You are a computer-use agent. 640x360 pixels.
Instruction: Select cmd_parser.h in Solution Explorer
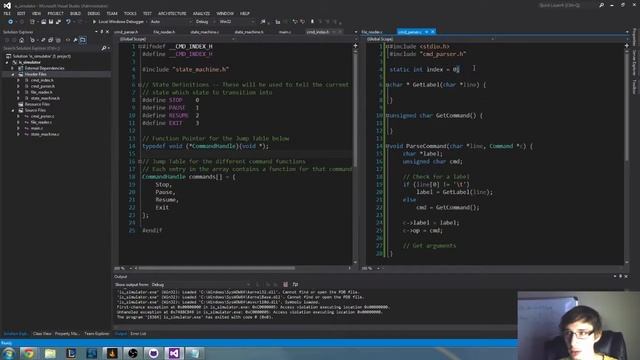pyautogui.click(x=43, y=87)
